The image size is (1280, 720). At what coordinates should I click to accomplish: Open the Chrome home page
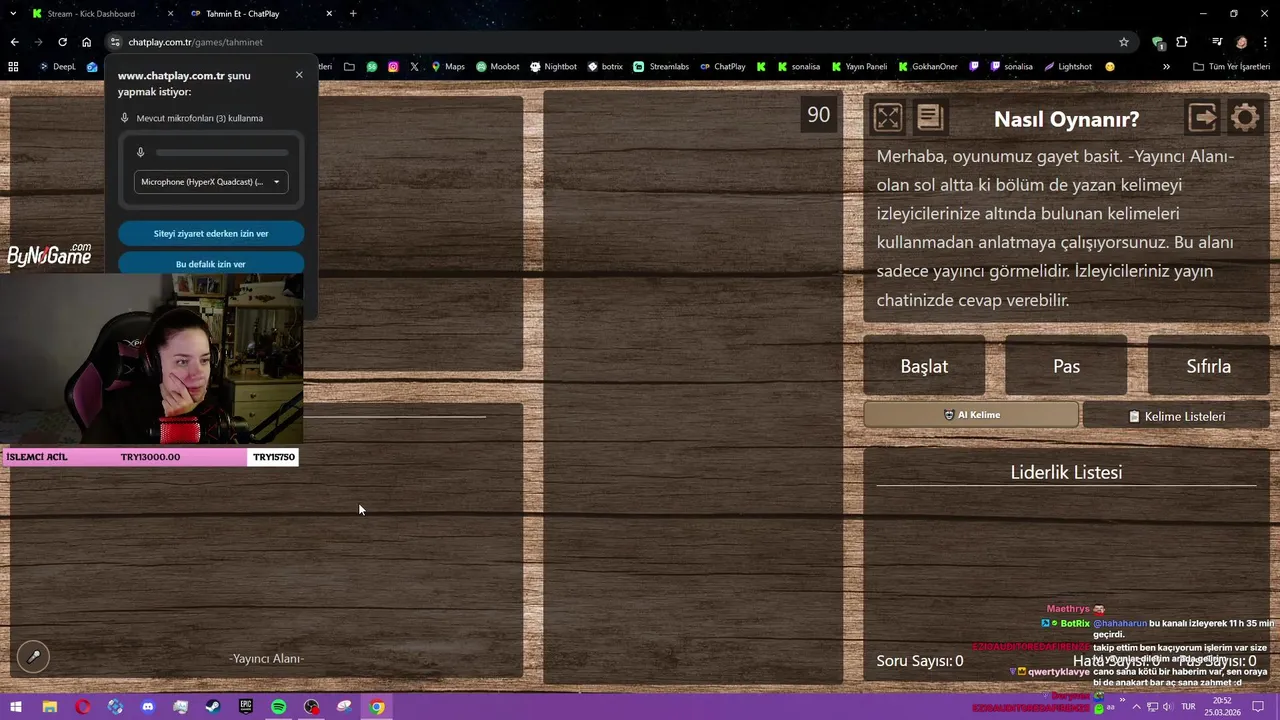pyautogui.click(x=86, y=42)
